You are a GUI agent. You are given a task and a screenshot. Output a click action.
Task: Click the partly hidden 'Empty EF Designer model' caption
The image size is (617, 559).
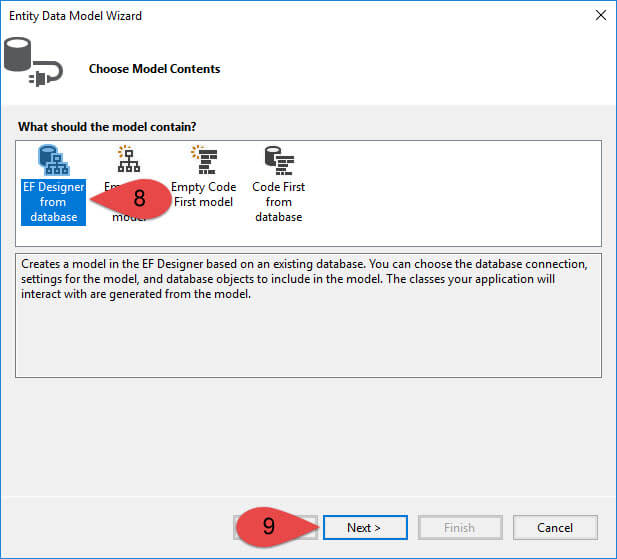(x=115, y=186)
